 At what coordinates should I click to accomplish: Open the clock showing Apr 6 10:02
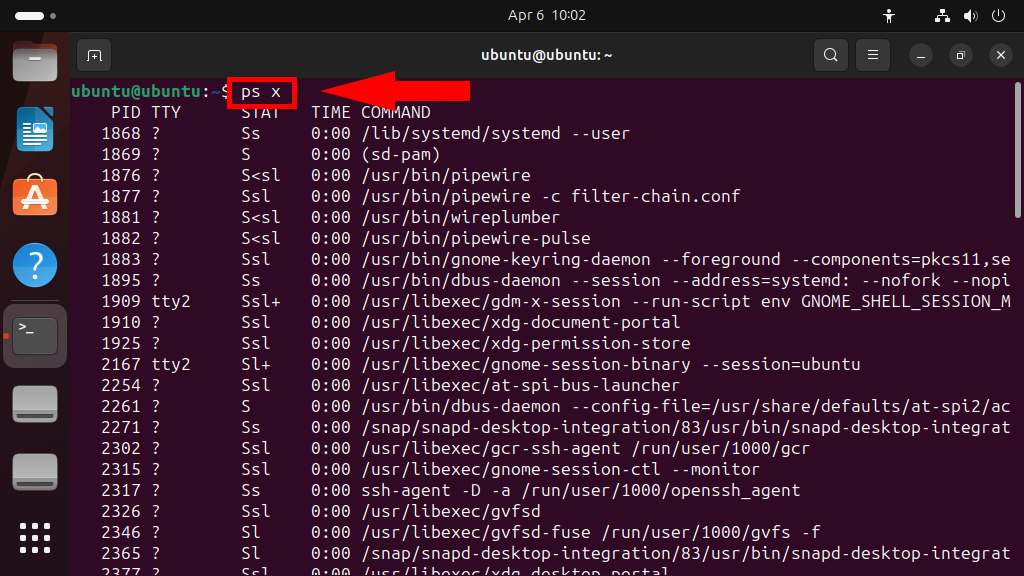point(546,16)
